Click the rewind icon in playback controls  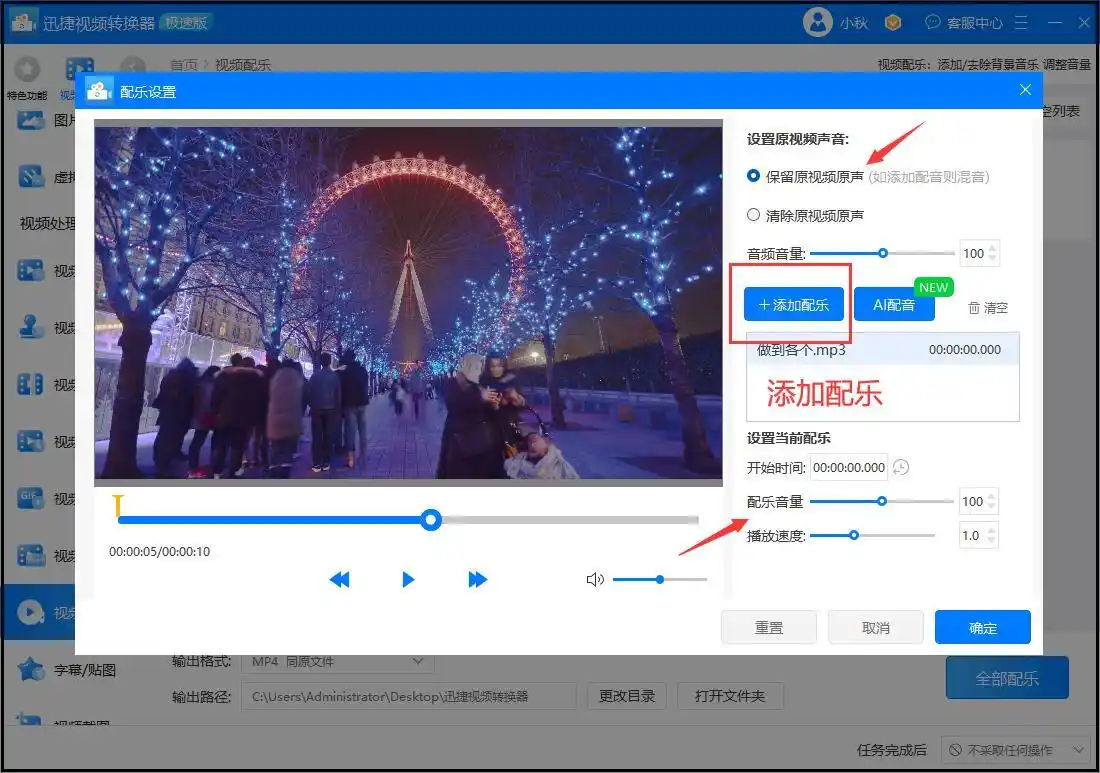pyautogui.click(x=340, y=579)
